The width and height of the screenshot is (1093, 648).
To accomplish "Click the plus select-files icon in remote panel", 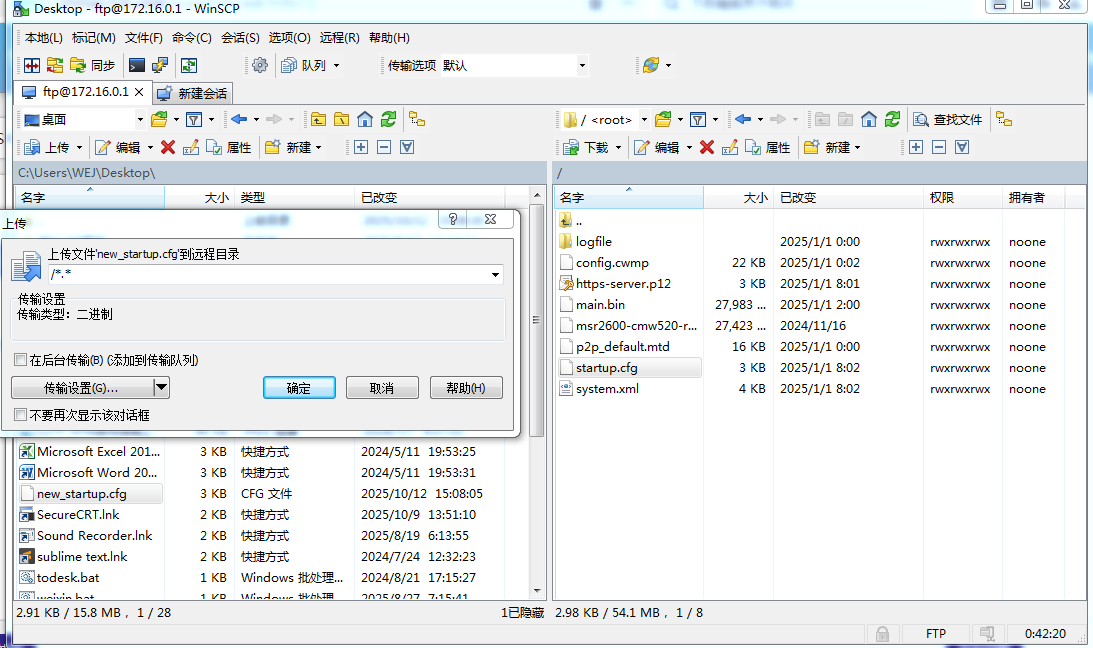I will (916, 147).
